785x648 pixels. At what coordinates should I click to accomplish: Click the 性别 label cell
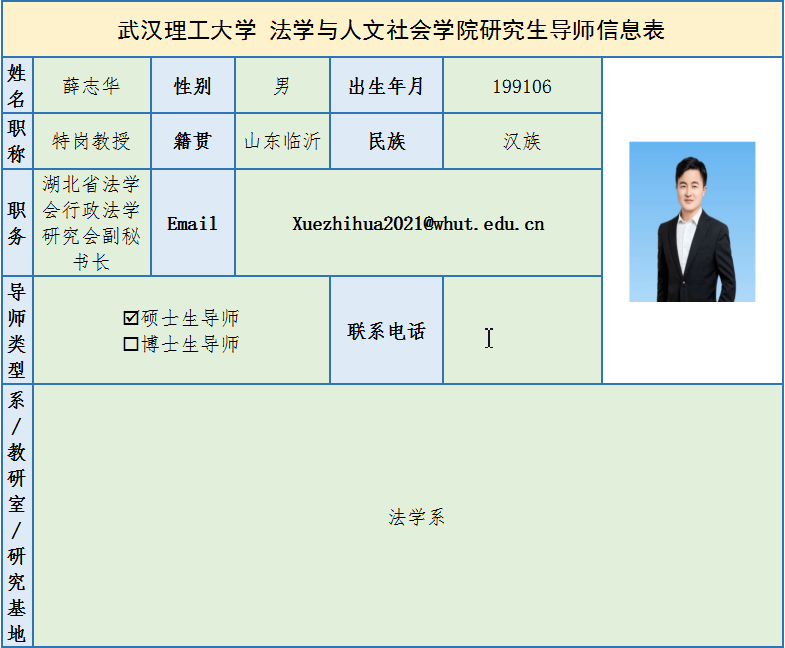tap(193, 86)
